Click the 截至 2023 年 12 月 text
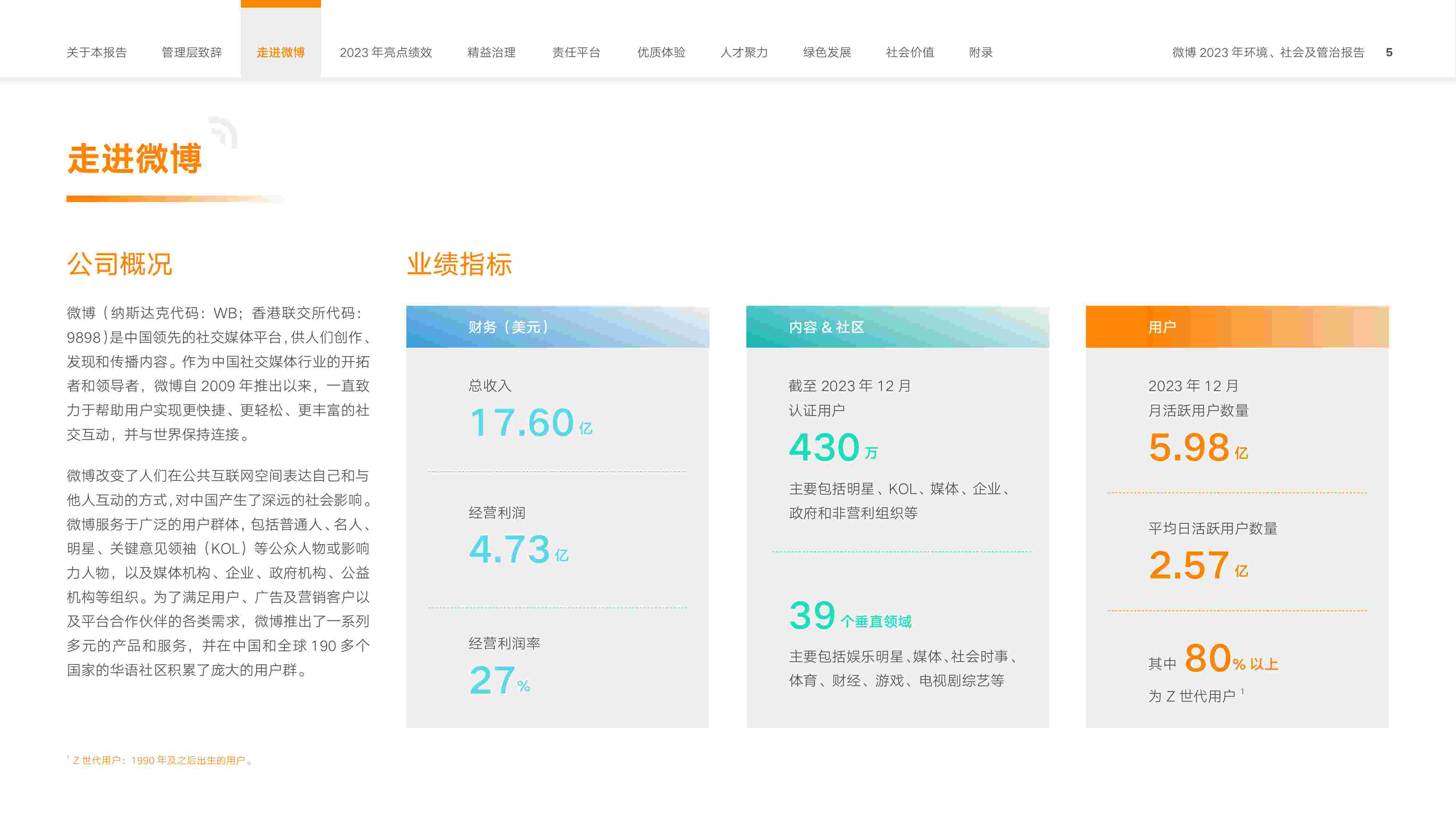This screenshot has height=819, width=1456. 849,385
